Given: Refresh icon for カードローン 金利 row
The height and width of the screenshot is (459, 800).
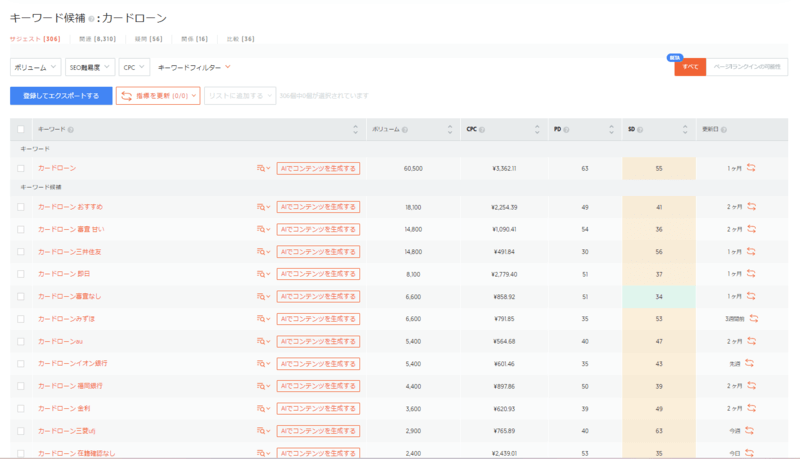Looking at the screenshot, I should point(752,408).
